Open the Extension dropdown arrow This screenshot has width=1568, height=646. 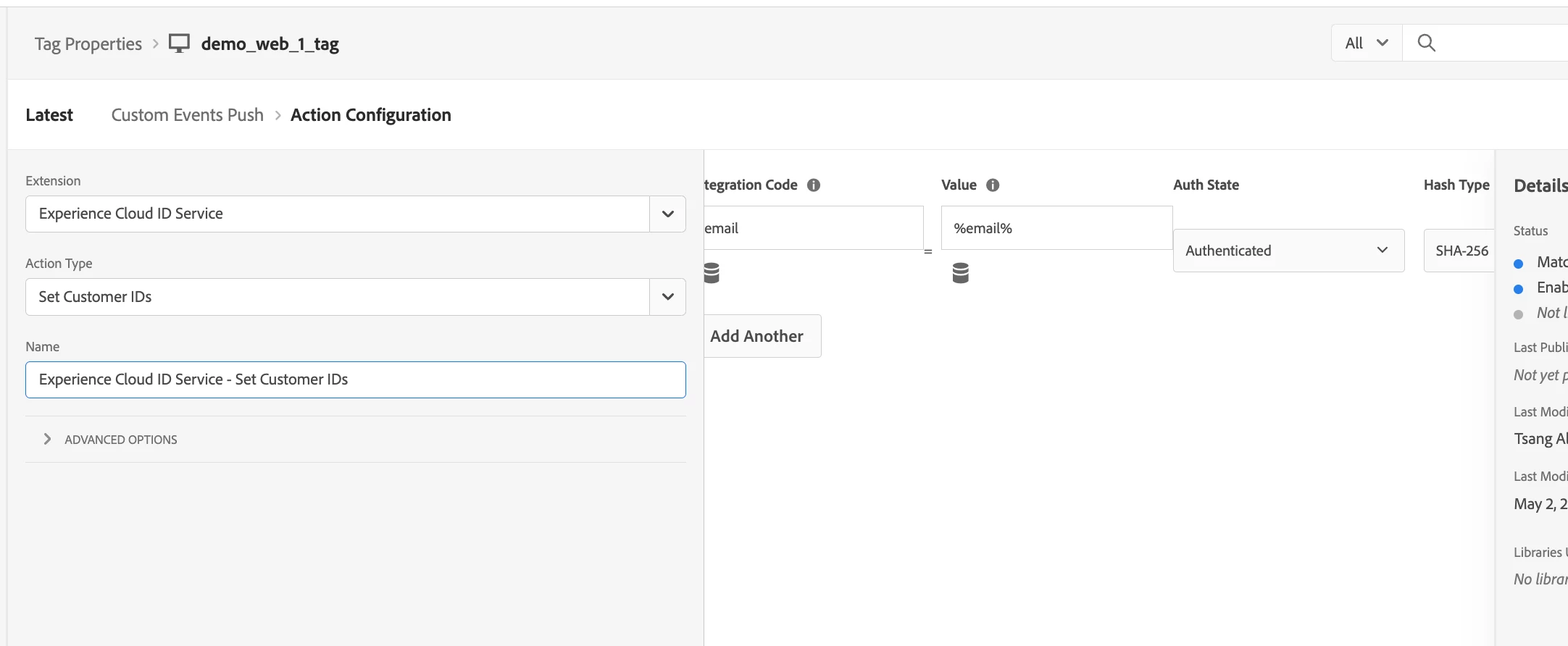667,214
